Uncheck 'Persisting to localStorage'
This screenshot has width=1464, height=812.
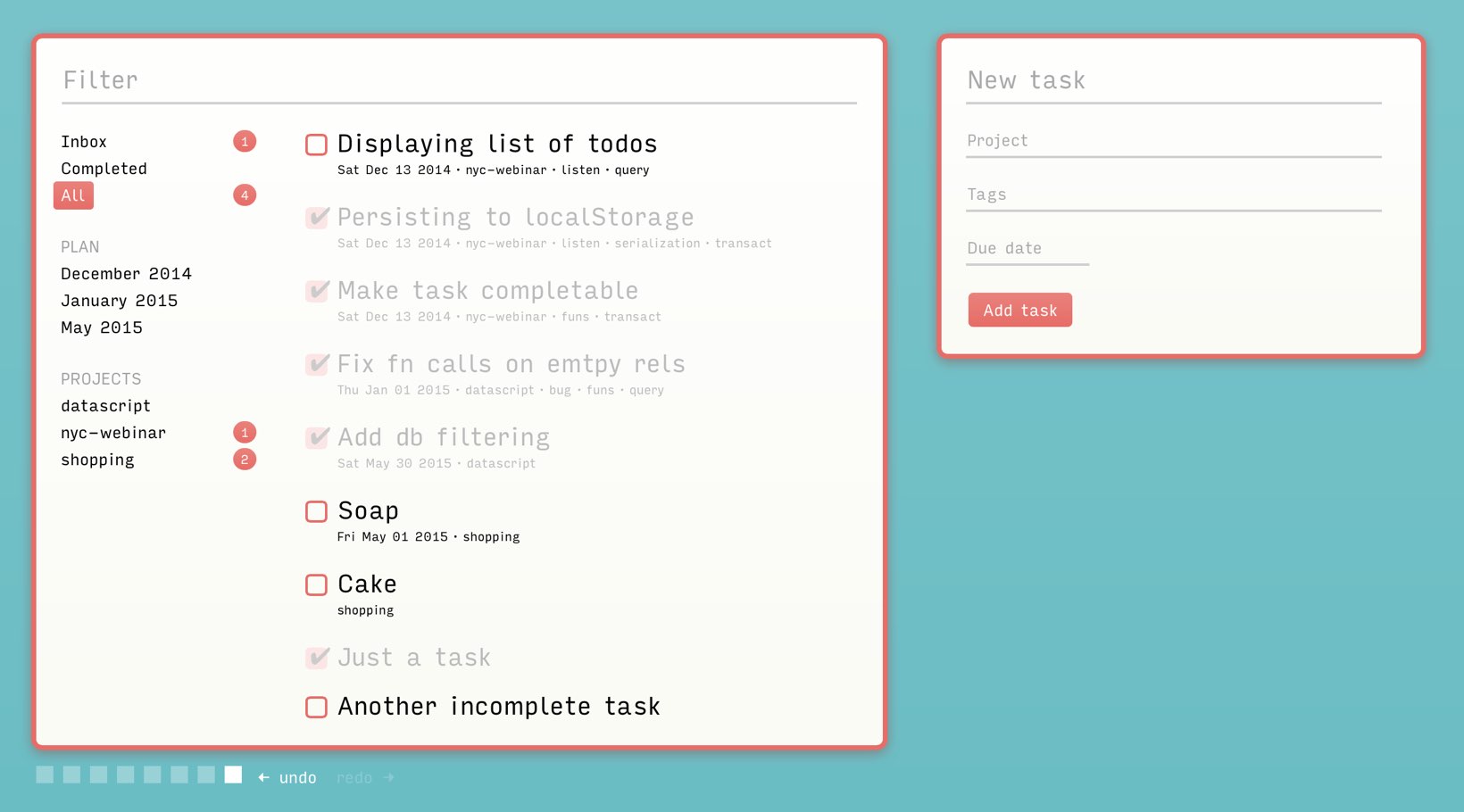coord(317,217)
